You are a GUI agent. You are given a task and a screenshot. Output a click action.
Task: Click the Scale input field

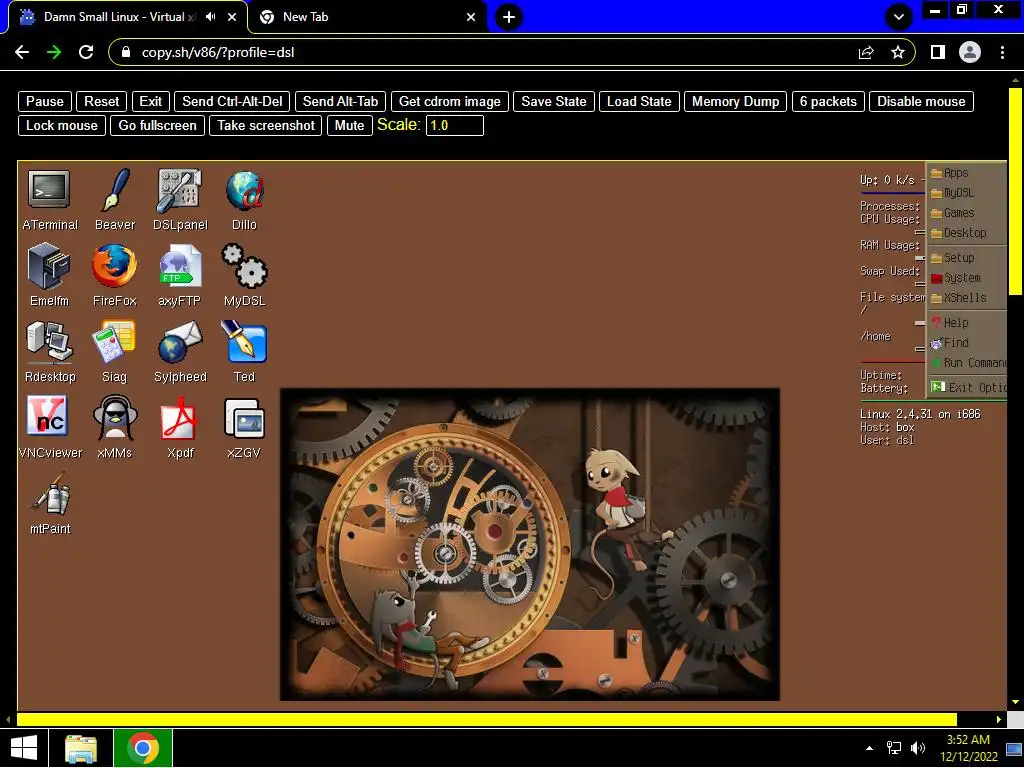(455, 125)
